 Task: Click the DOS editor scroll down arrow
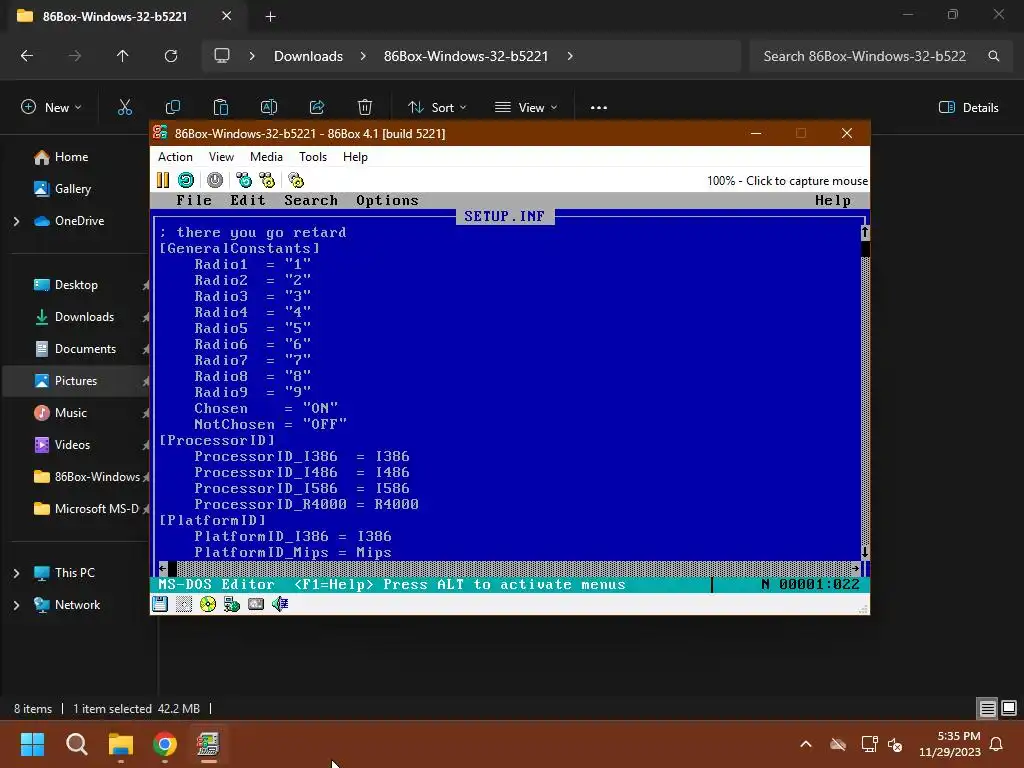pyautogui.click(x=865, y=552)
